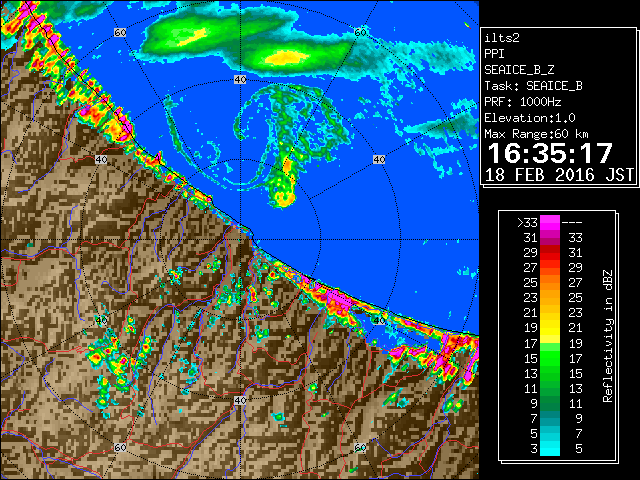Pick the dark green 9–11 dBZ legend band

point(550,403)
